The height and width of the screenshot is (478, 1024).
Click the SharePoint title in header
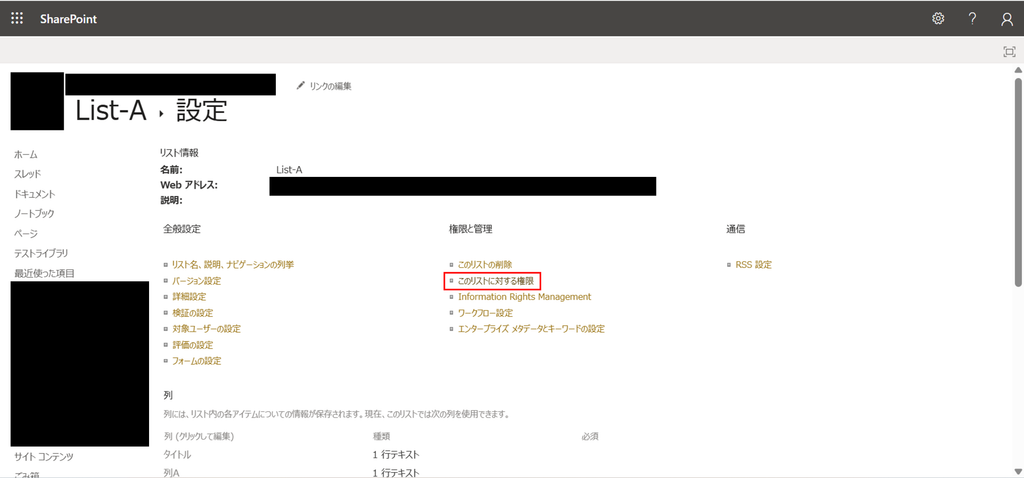(68, 19)
